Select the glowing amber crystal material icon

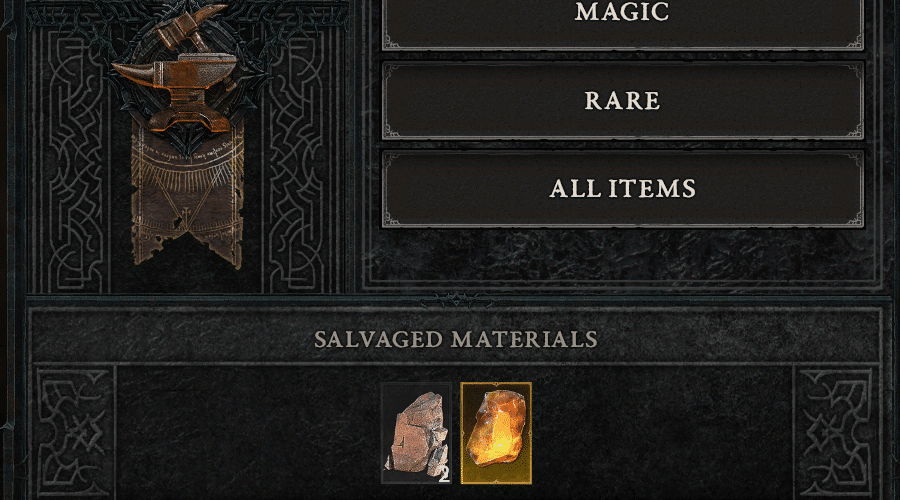pyautogui.click(x=496, y=433)
